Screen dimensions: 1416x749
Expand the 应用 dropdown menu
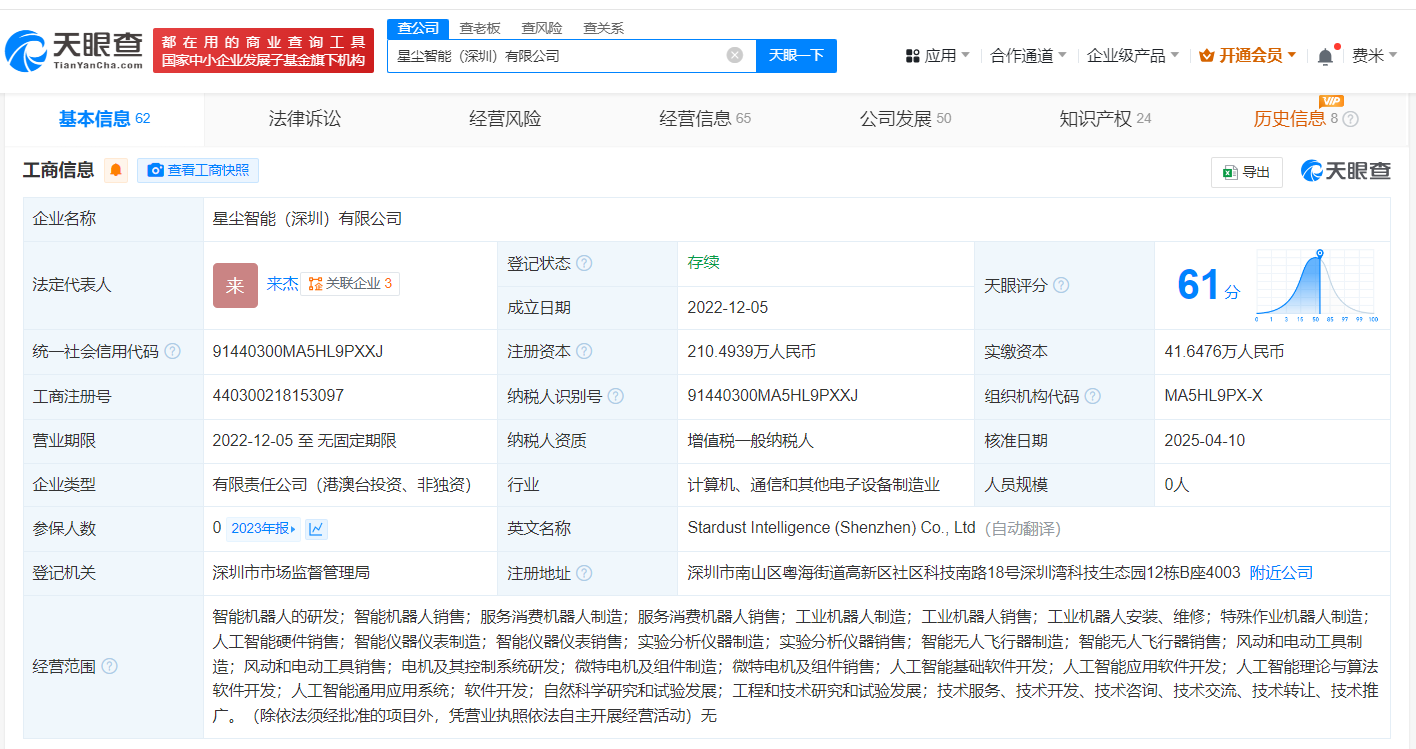pos(938,56)
